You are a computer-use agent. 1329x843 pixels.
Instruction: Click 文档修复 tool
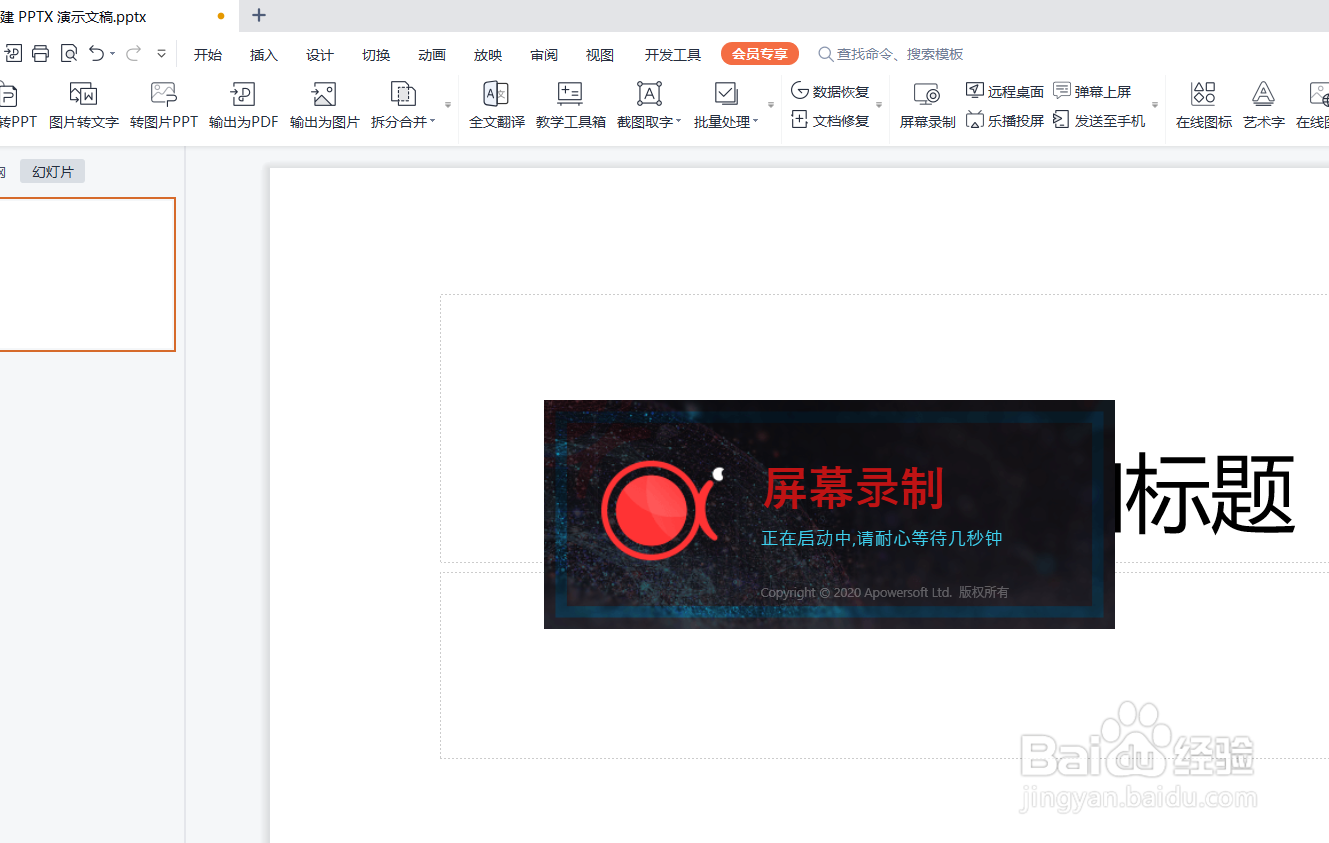point(830,121)
